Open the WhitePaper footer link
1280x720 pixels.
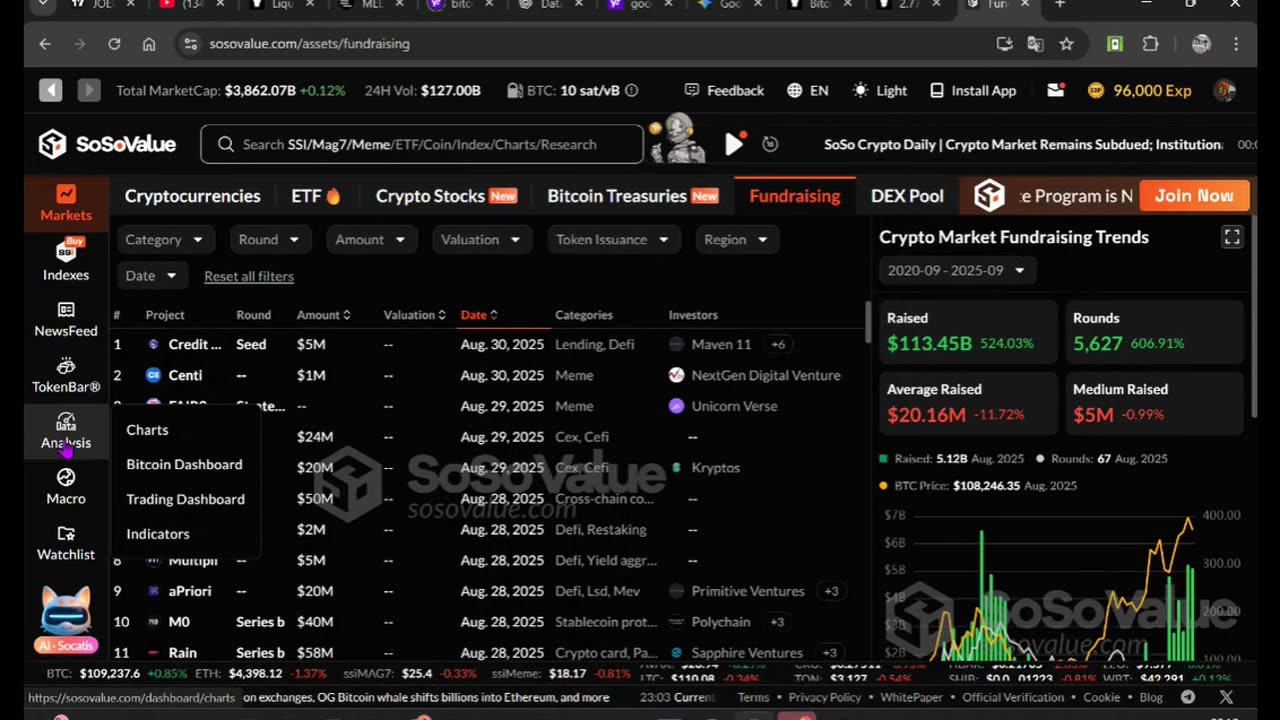point(911,697)
